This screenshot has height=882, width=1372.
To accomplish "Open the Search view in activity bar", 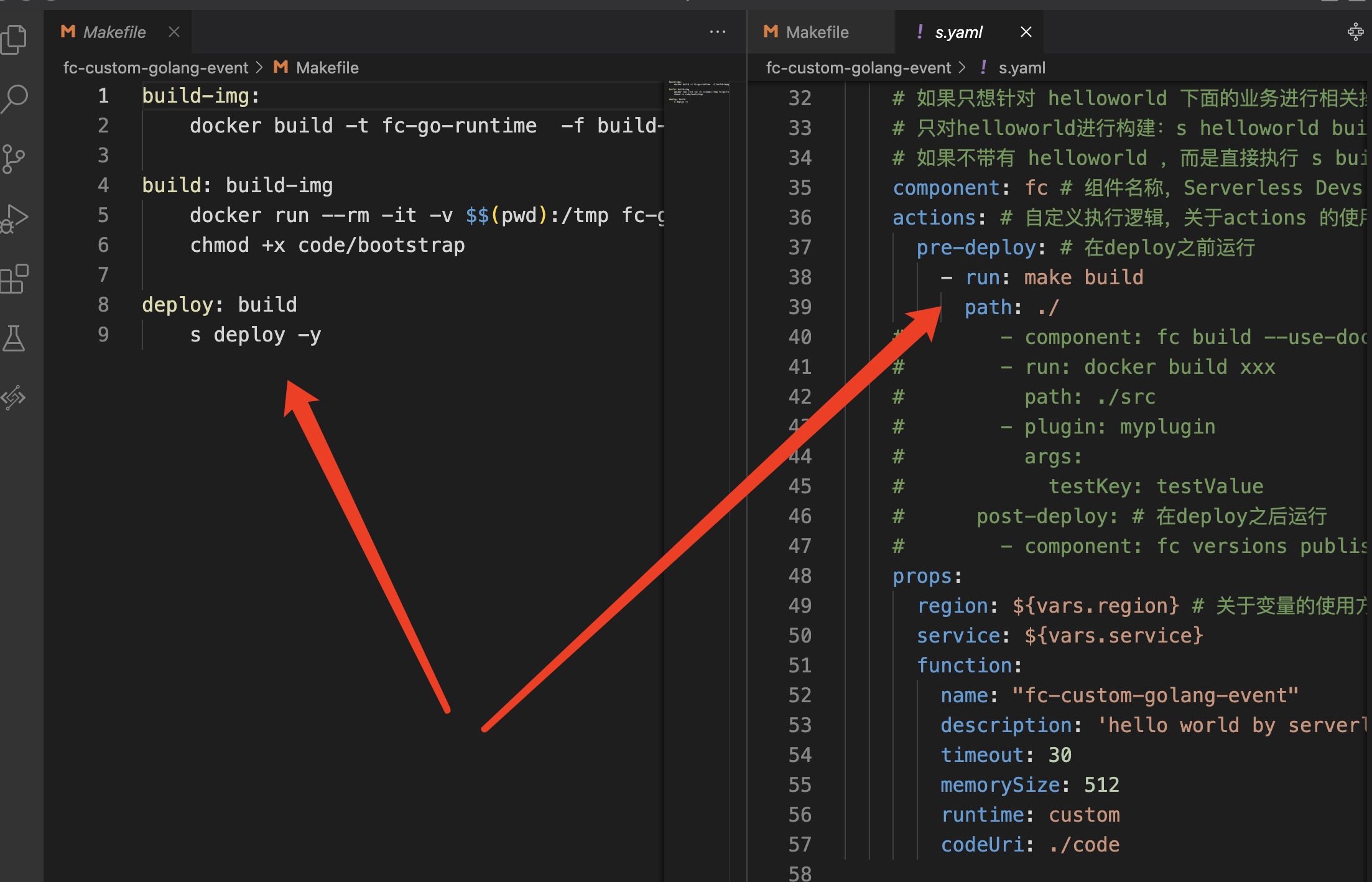I will [14, 98].
